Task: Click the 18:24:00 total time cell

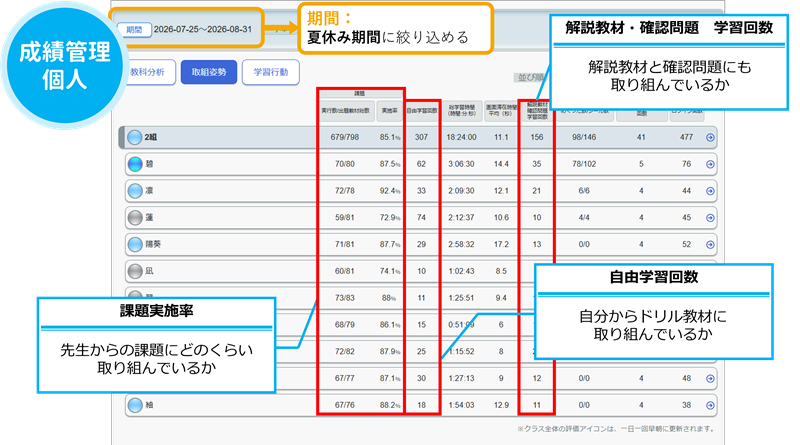Action: [x=461, y=137]
